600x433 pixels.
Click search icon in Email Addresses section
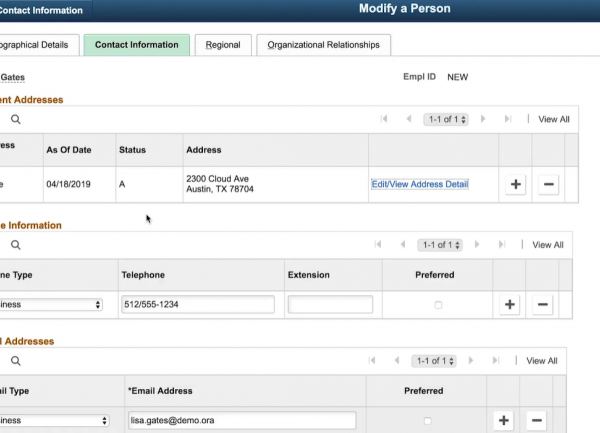point(16,361)
